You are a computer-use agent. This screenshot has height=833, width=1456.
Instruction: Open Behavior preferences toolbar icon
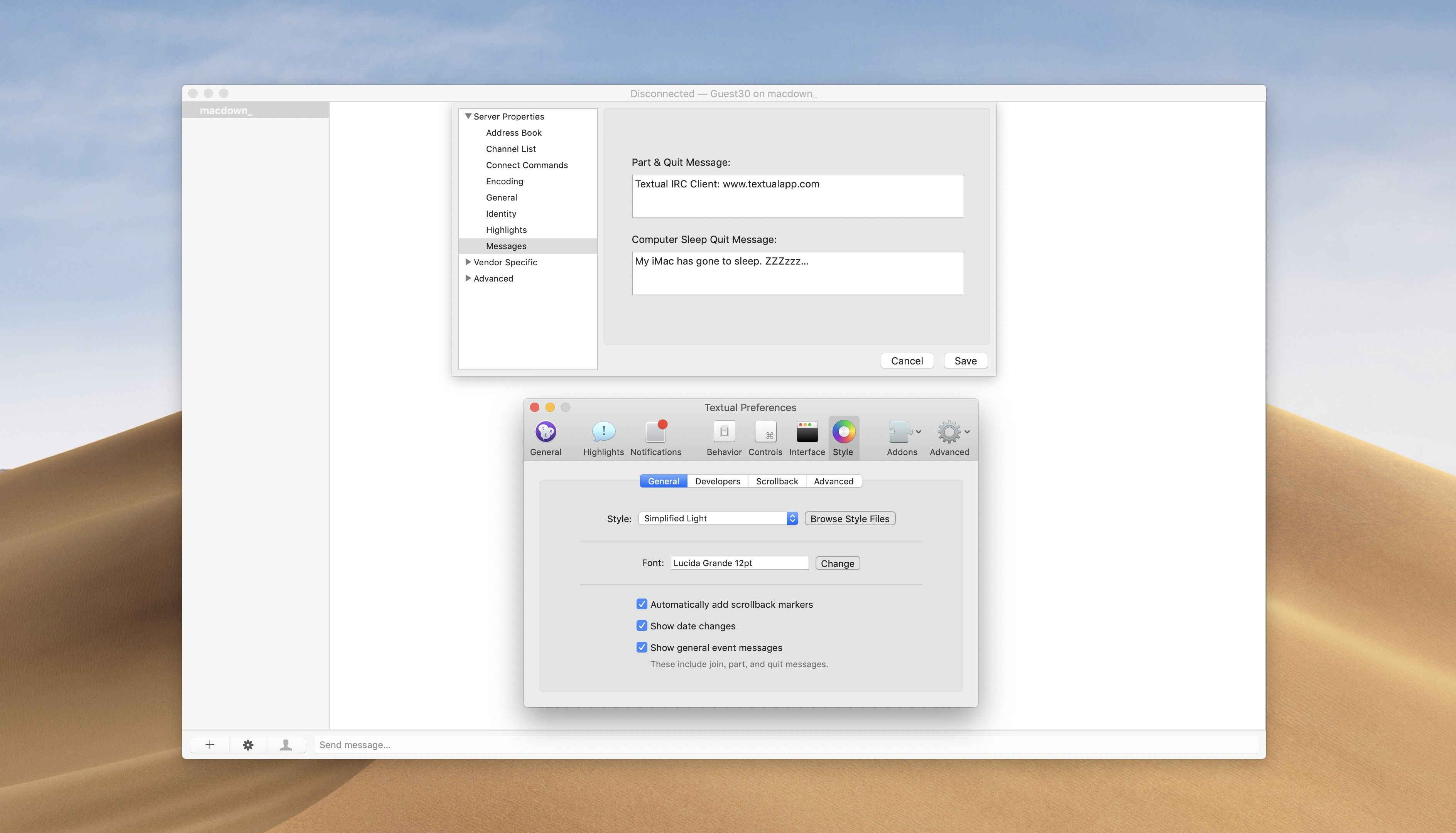pyautogui.click(x=724, y=438)
